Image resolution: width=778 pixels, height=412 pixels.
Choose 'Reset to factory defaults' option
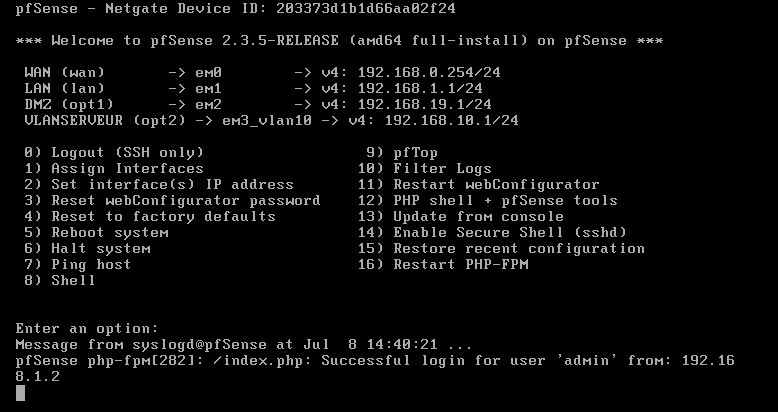[x=150, y=217]
